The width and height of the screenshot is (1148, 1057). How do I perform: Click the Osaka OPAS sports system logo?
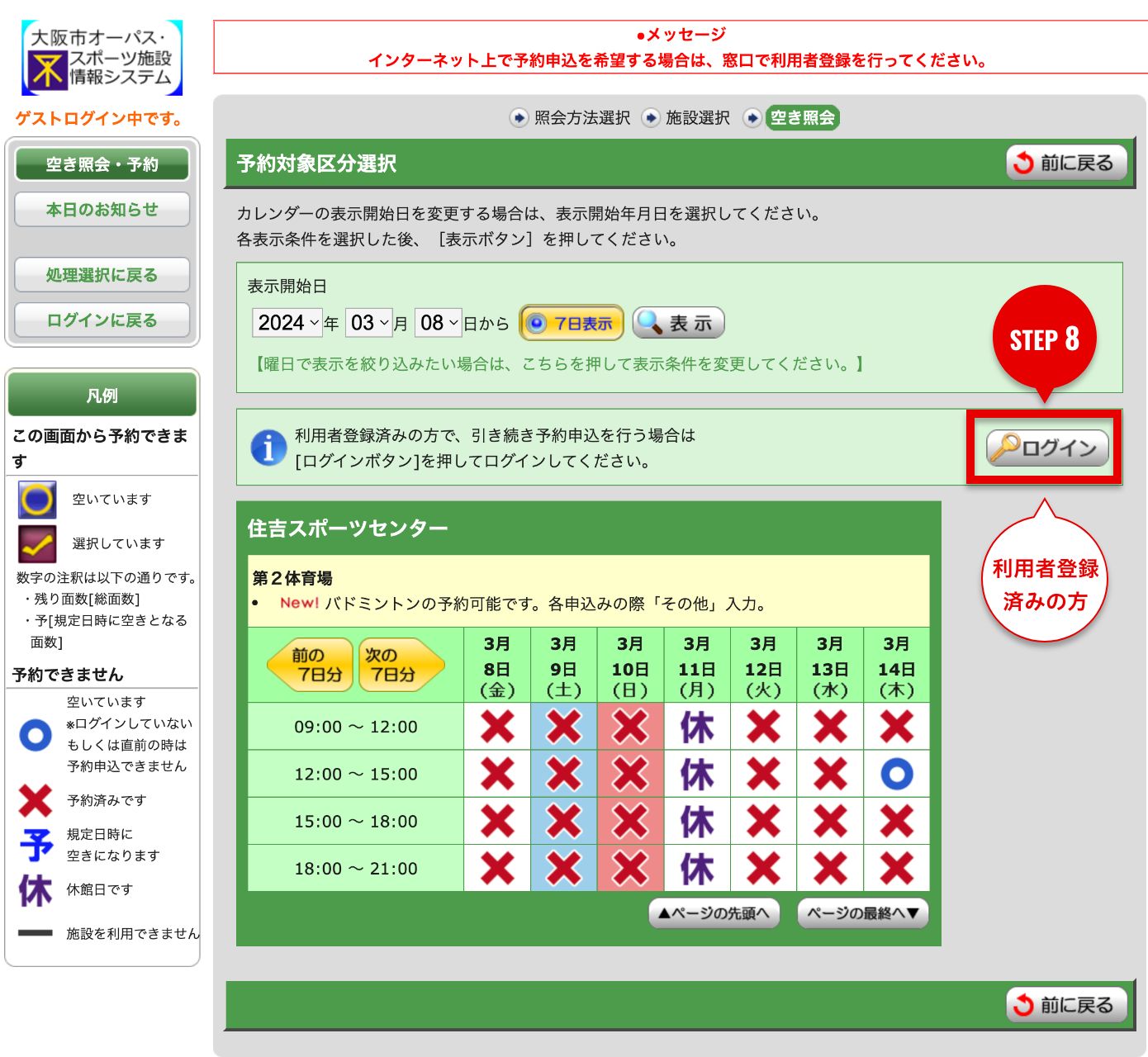pyautogui.click(x=102, y=58)
